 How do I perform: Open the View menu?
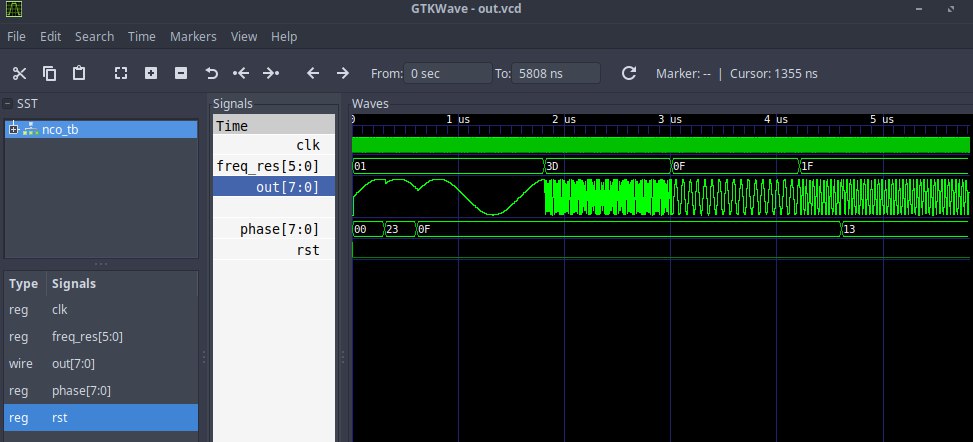[x=244, y=37]
